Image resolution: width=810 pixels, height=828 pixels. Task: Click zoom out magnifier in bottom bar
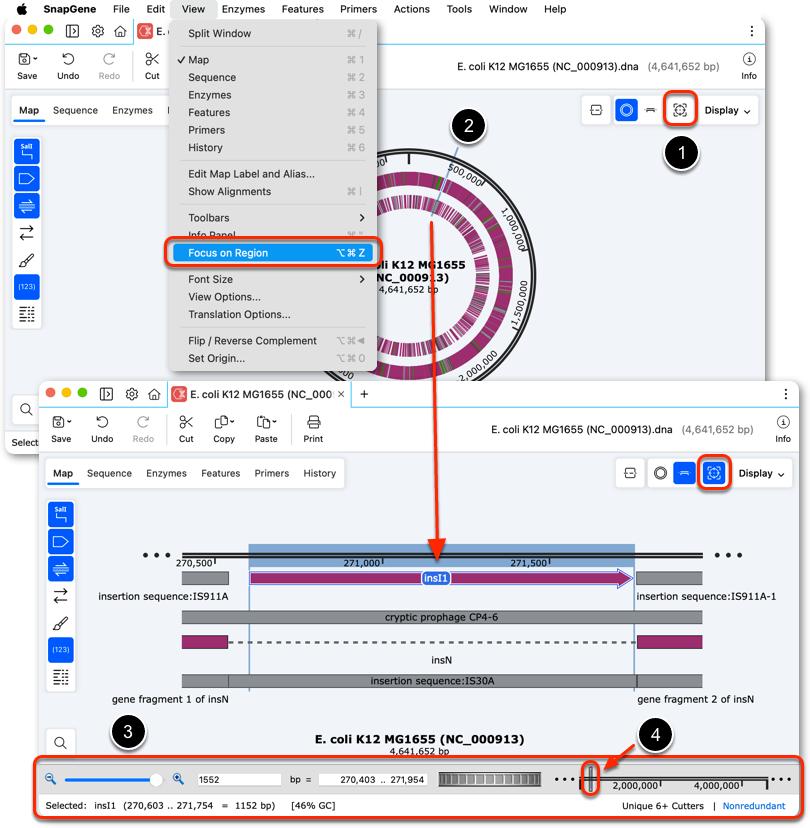coord(51,779)
